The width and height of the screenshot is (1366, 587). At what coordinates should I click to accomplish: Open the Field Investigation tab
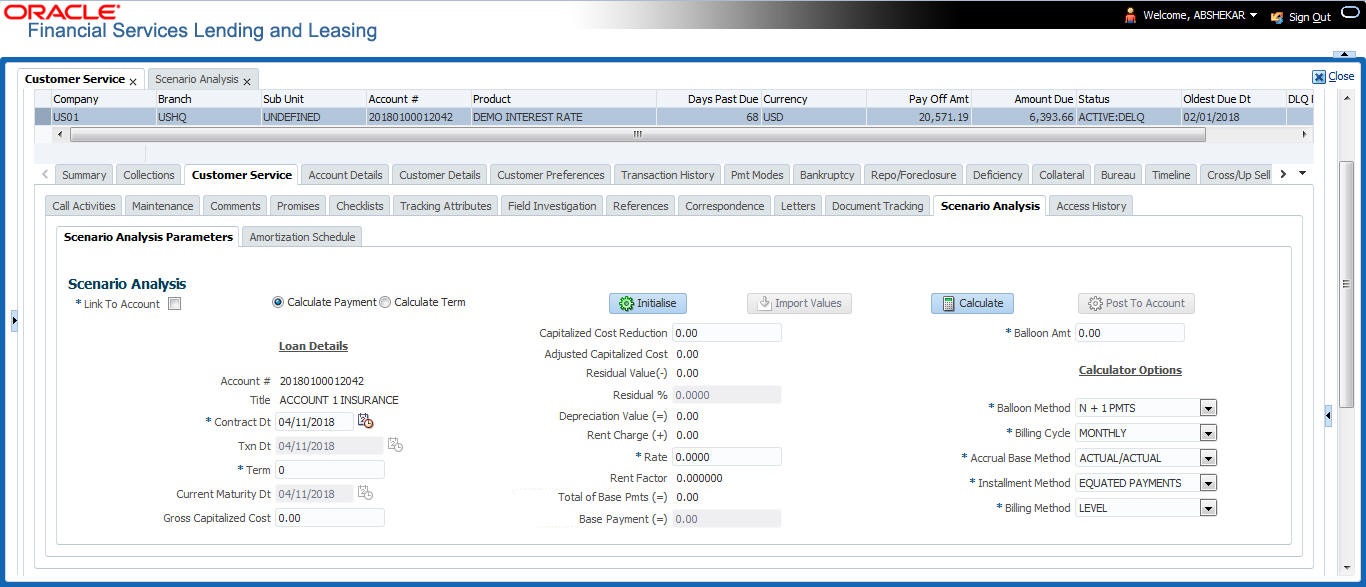(x=552, y=206)
